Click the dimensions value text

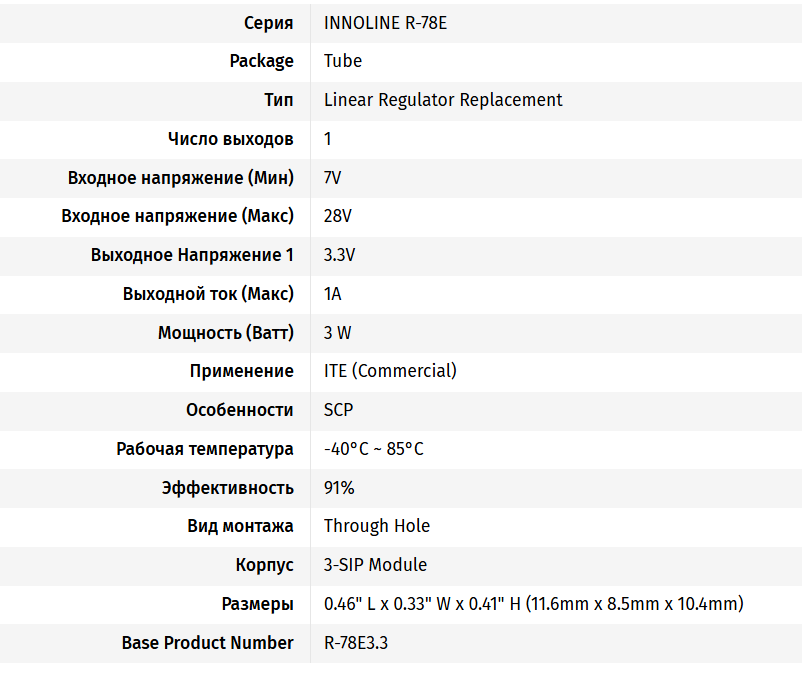tap(534, 604)
